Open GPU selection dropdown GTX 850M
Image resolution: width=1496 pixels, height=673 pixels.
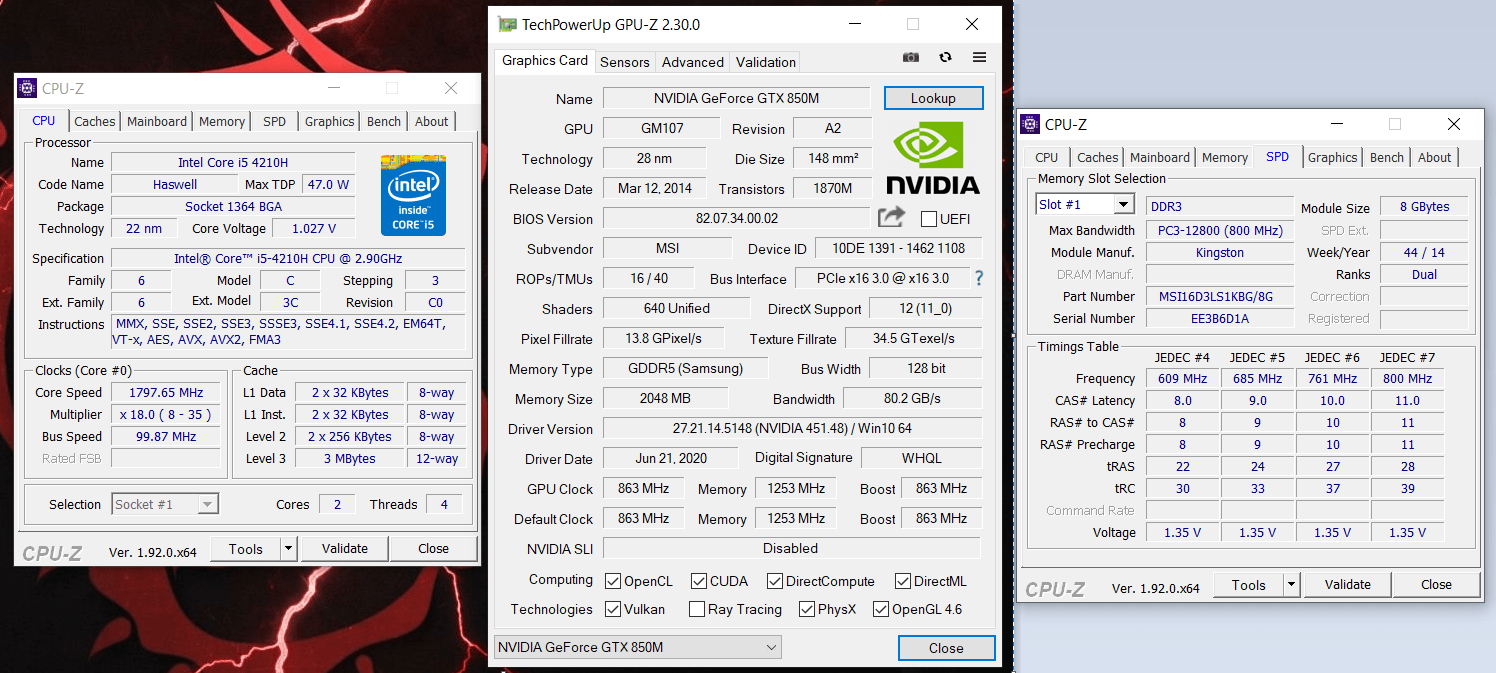coord(637,647)
